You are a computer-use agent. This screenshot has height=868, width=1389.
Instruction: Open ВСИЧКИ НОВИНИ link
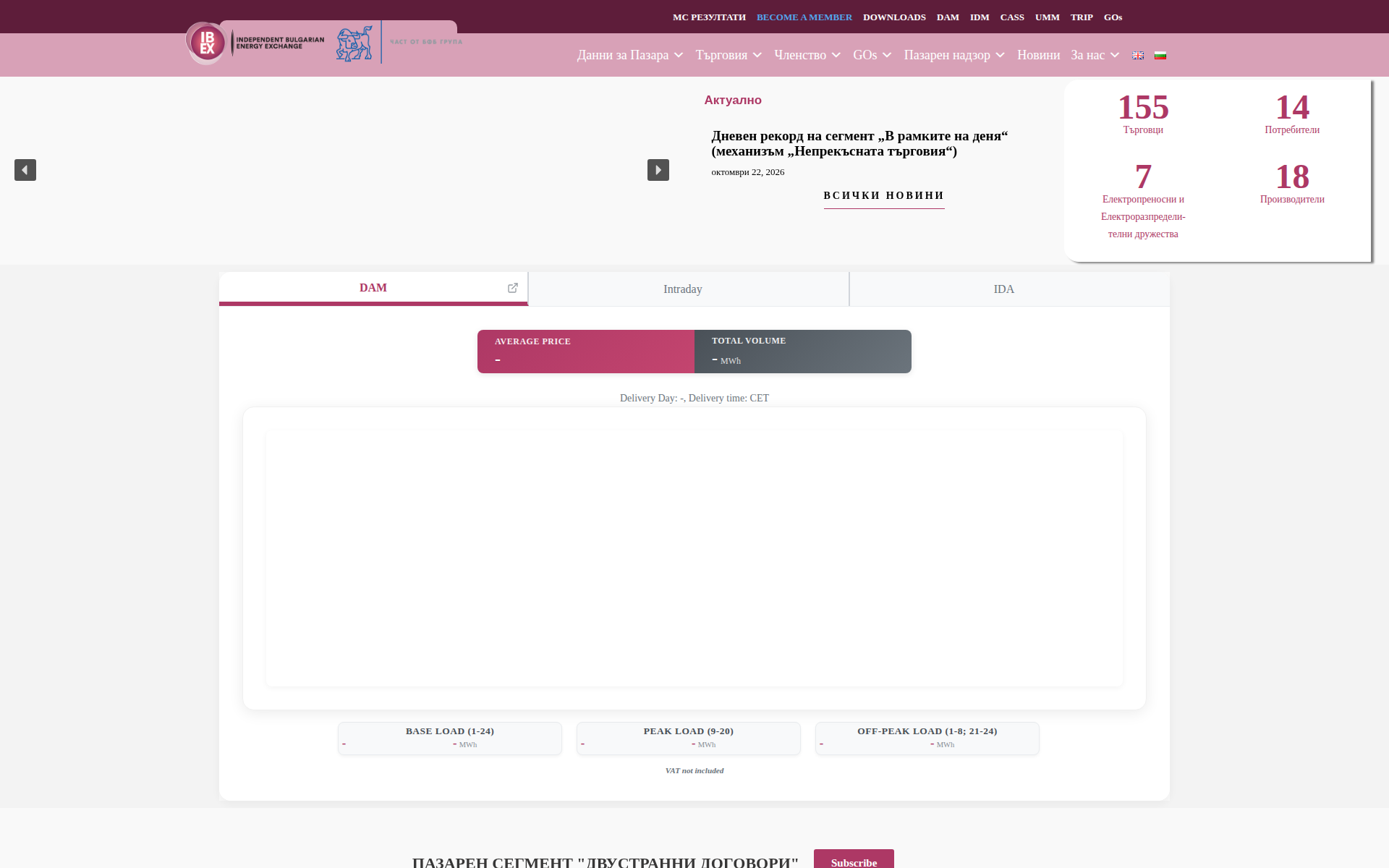point(884,195)
